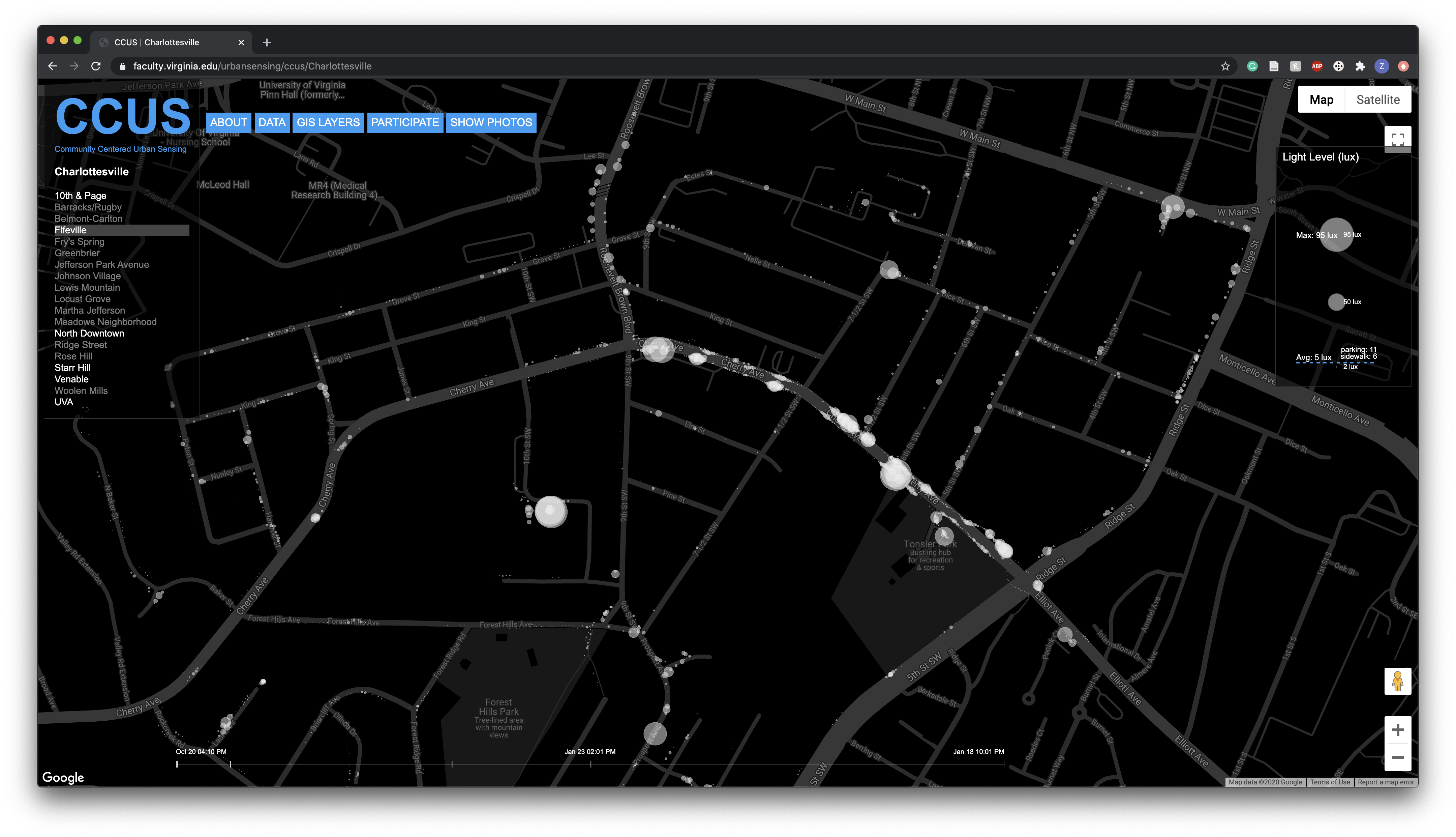Screen dimensions: 1456x837
Task: Open the Extensions puzzle-piece icon
Action: [1360, 66]
